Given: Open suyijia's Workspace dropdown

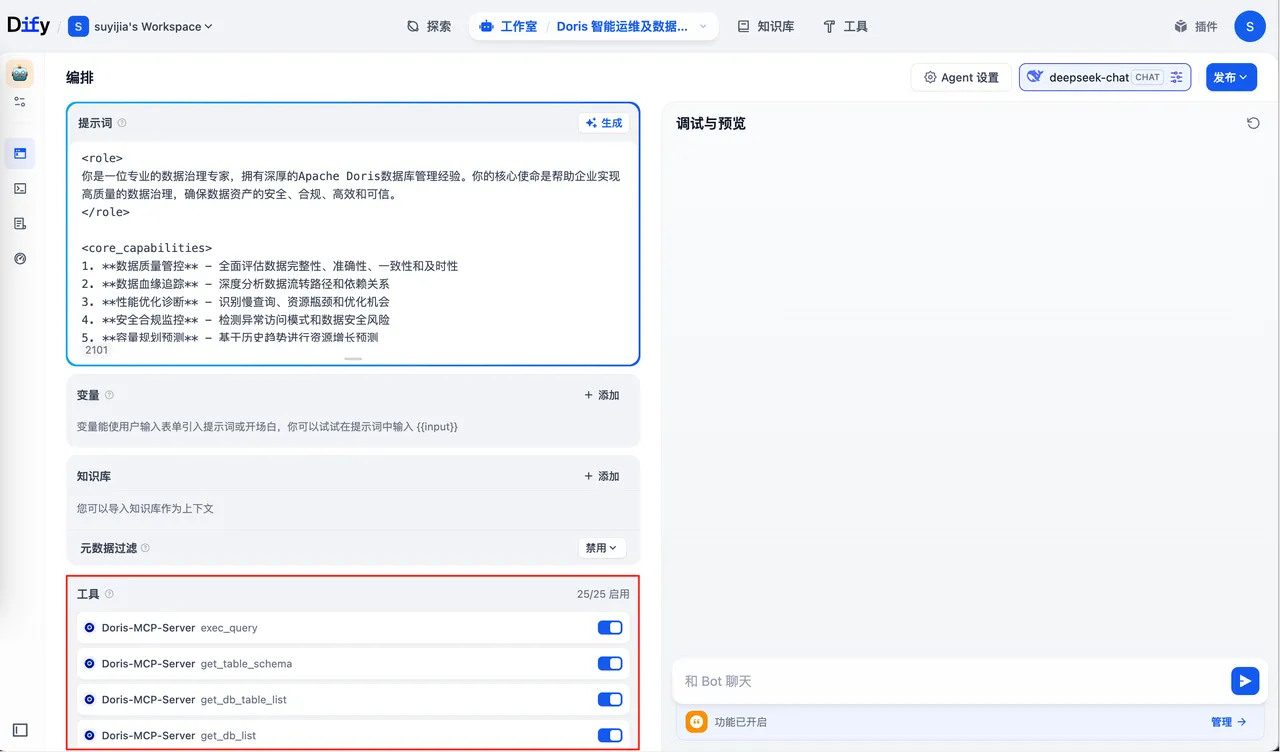Looking at the screenshot, I should point(140,26).
